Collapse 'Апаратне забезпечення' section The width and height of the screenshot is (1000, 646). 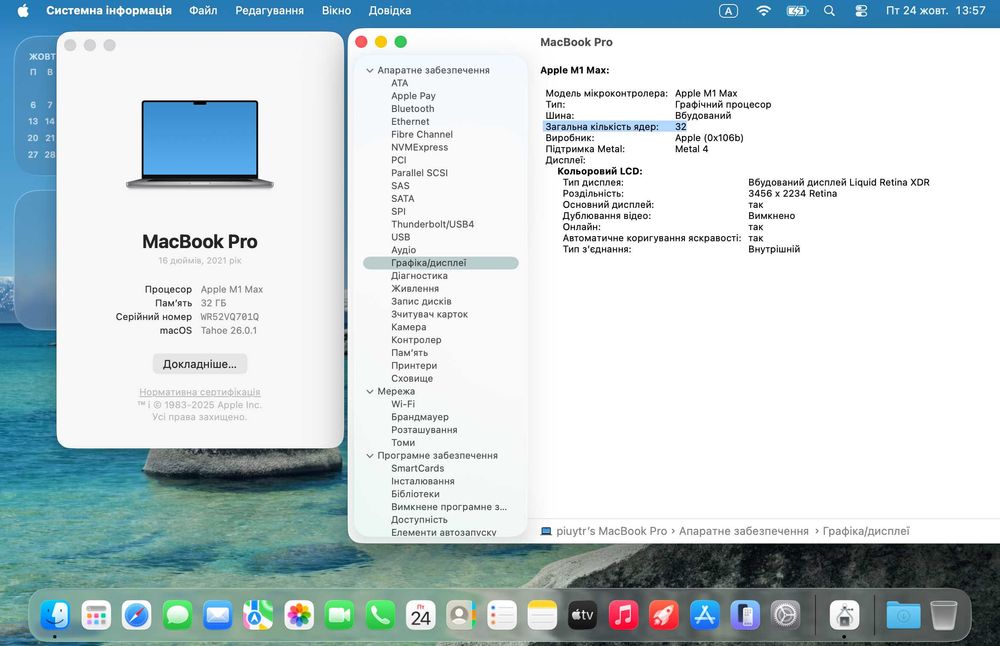(370, 70)
